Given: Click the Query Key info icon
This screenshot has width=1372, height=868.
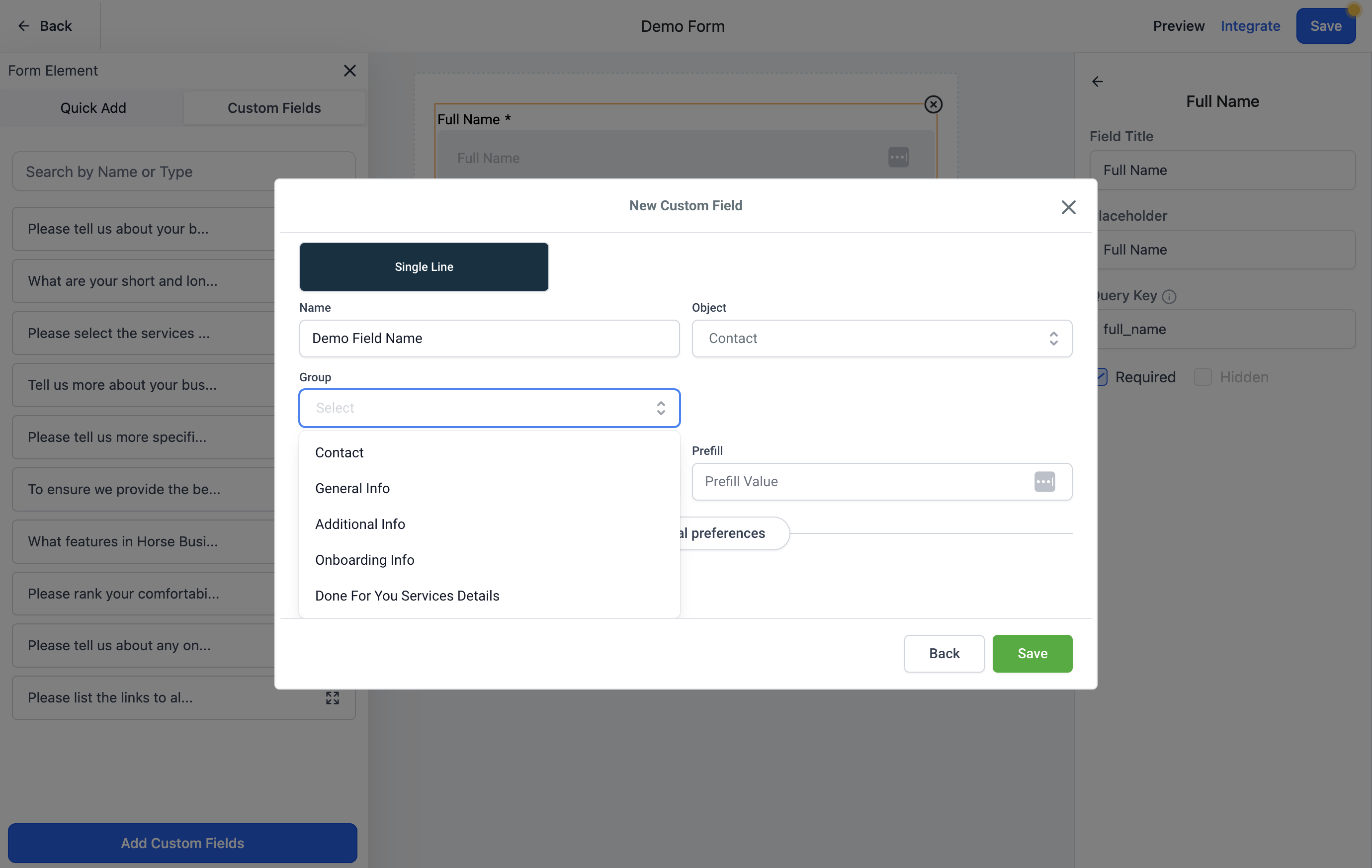Looking at the screenshot, I should [1169, 296].
